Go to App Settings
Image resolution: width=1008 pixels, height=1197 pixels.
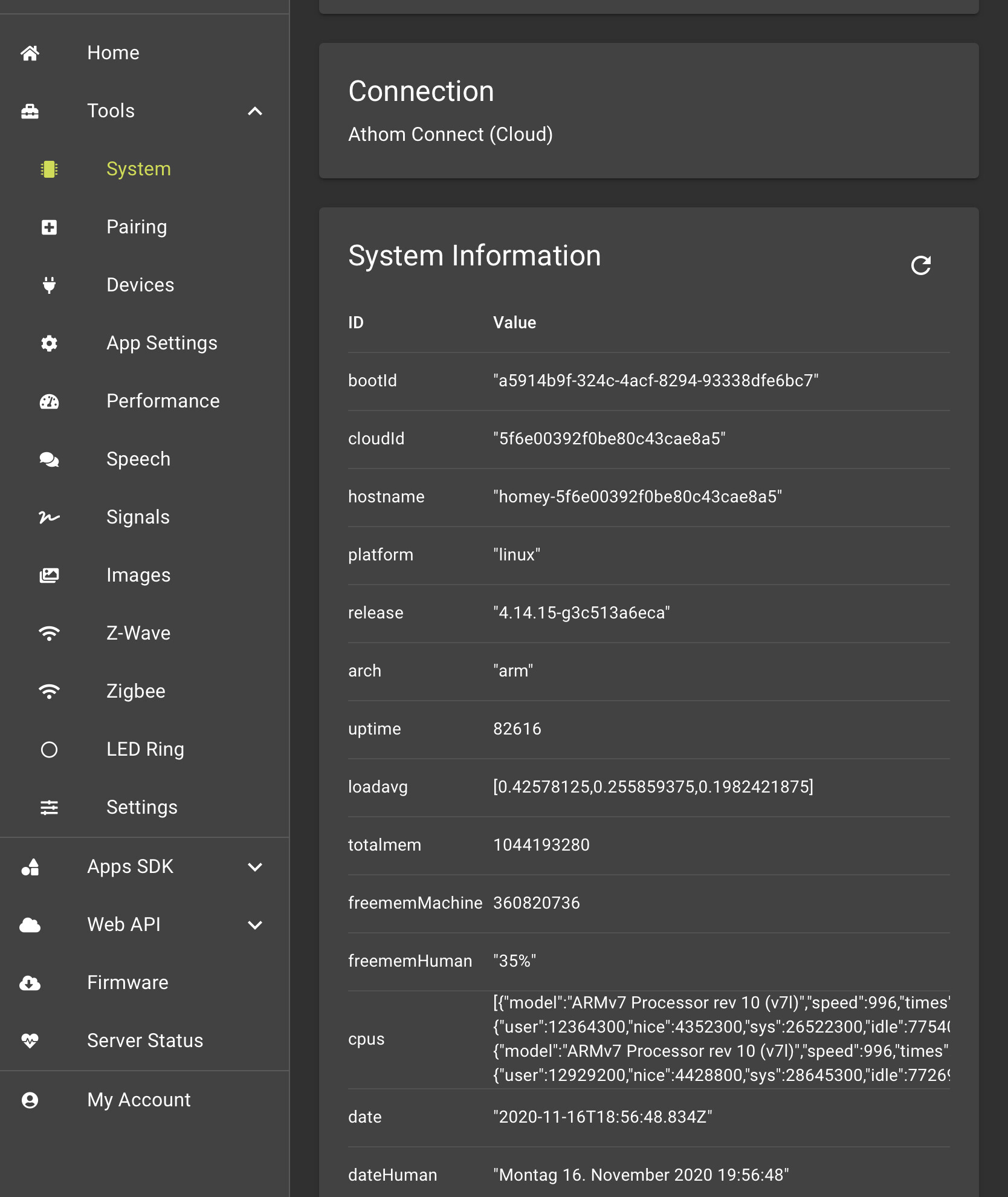point(161,343)
